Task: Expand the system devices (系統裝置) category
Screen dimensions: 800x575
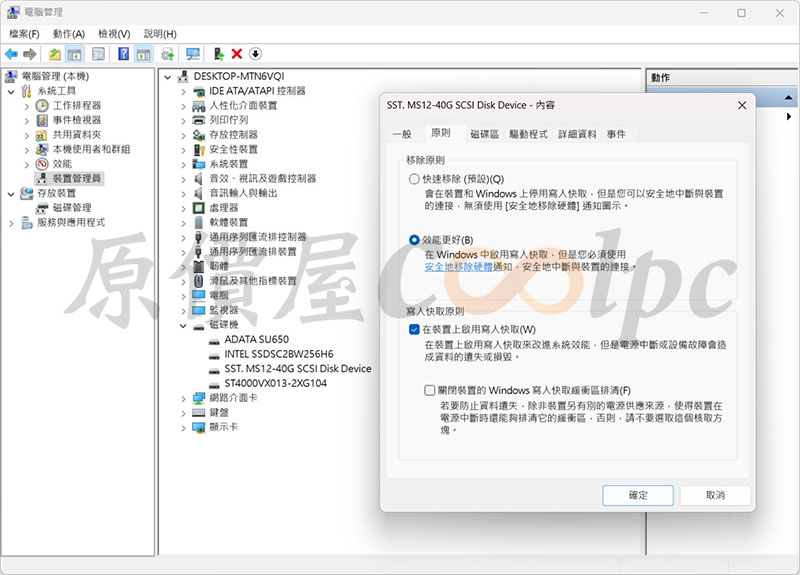Action: 183,165
